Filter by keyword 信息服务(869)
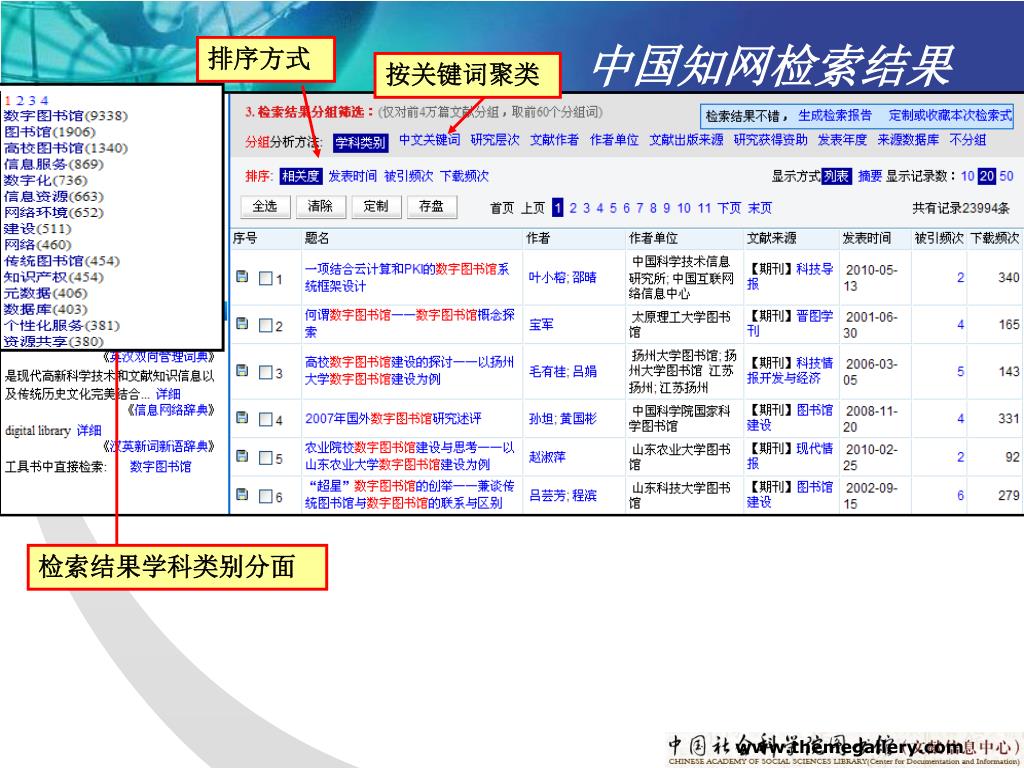The height and width of the screenshot is (768, 1024). tap(54, 164)
